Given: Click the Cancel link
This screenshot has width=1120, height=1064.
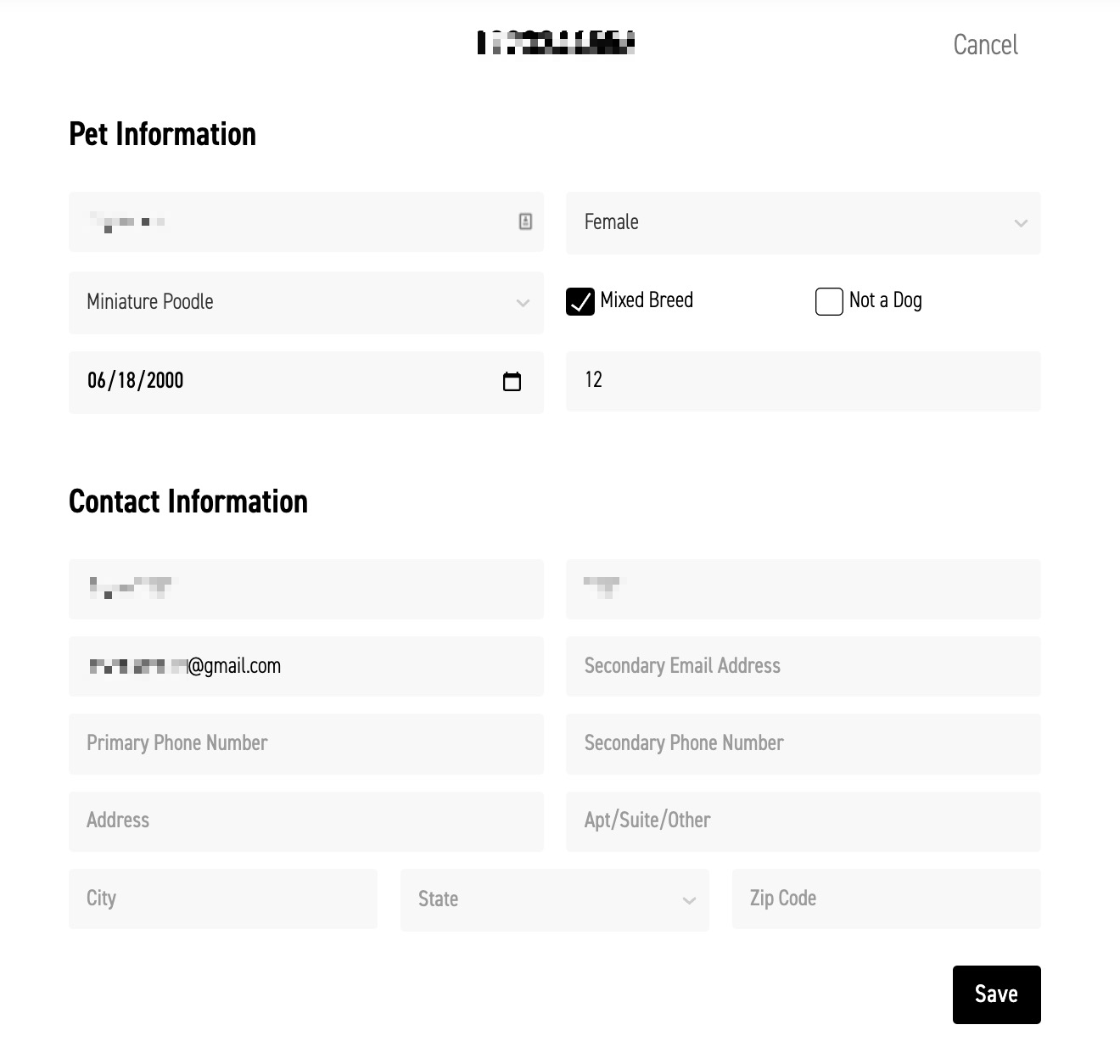Looking at the screenshot, I should (x=985, y=45).
